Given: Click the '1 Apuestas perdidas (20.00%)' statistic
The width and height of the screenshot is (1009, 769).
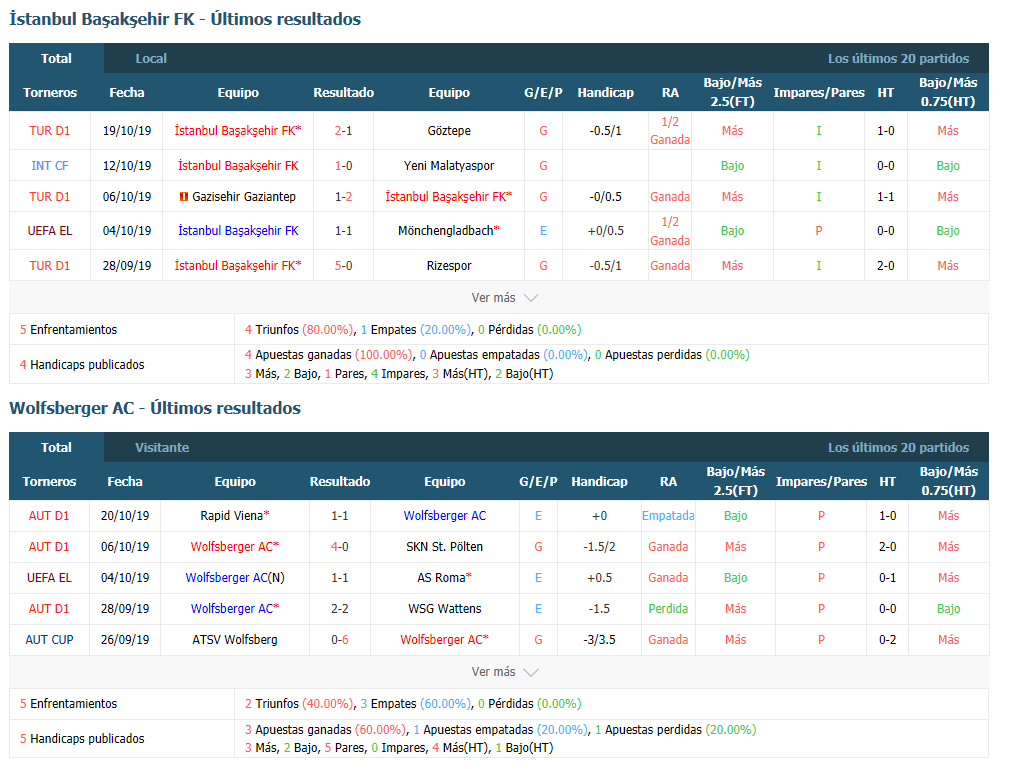Looking at the screenshot, I should point(676,730).
